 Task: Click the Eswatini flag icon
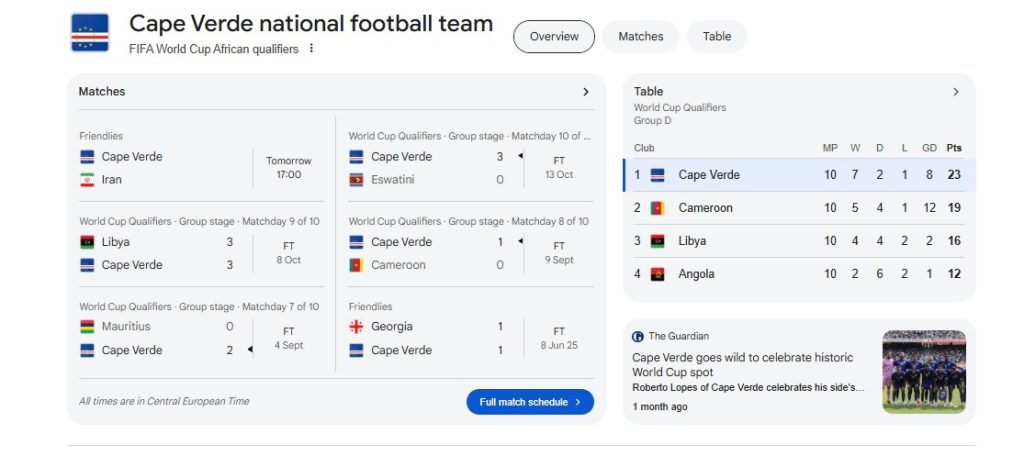(x=356, y=180)
